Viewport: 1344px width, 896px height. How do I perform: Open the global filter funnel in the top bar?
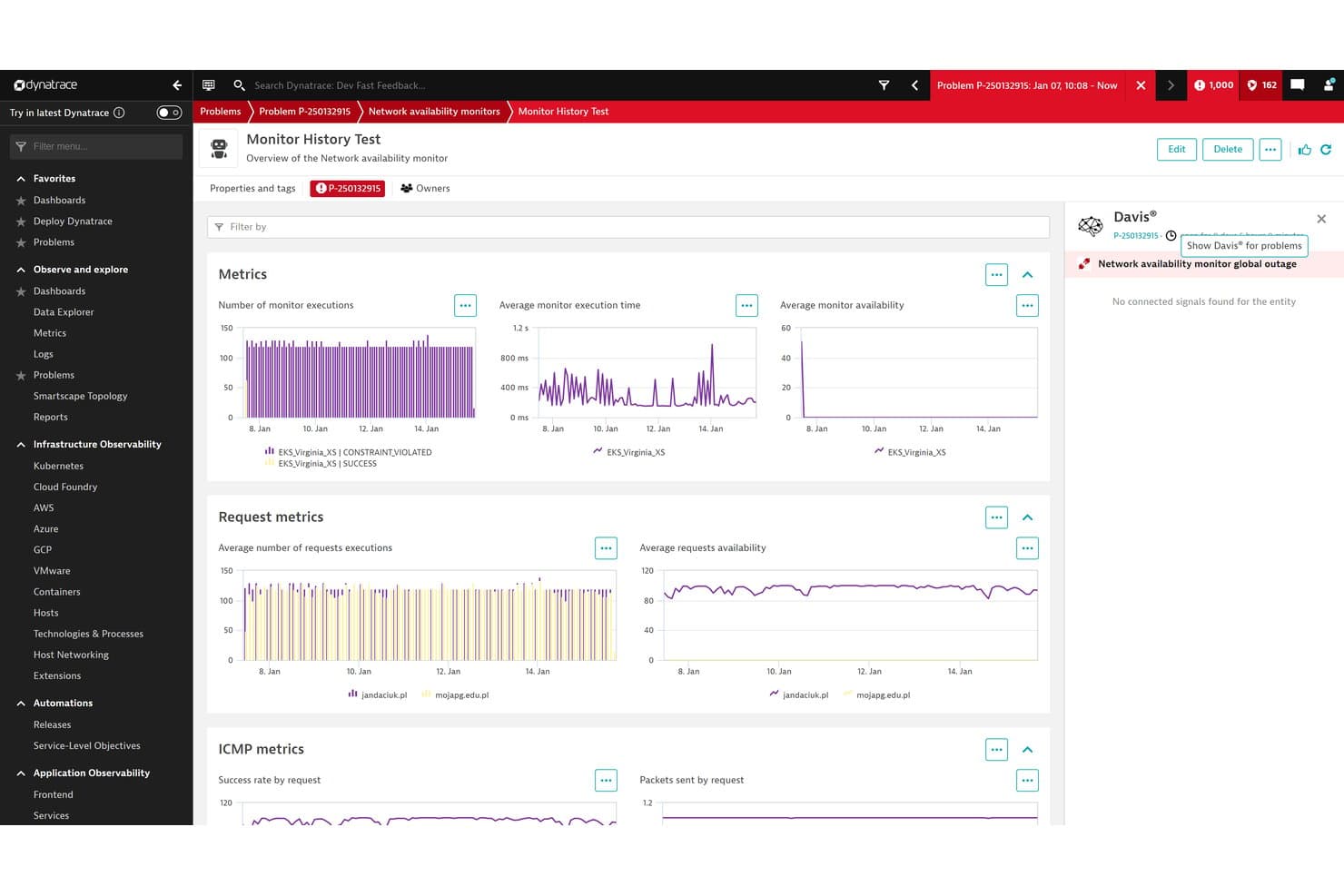tap(884, 85)
